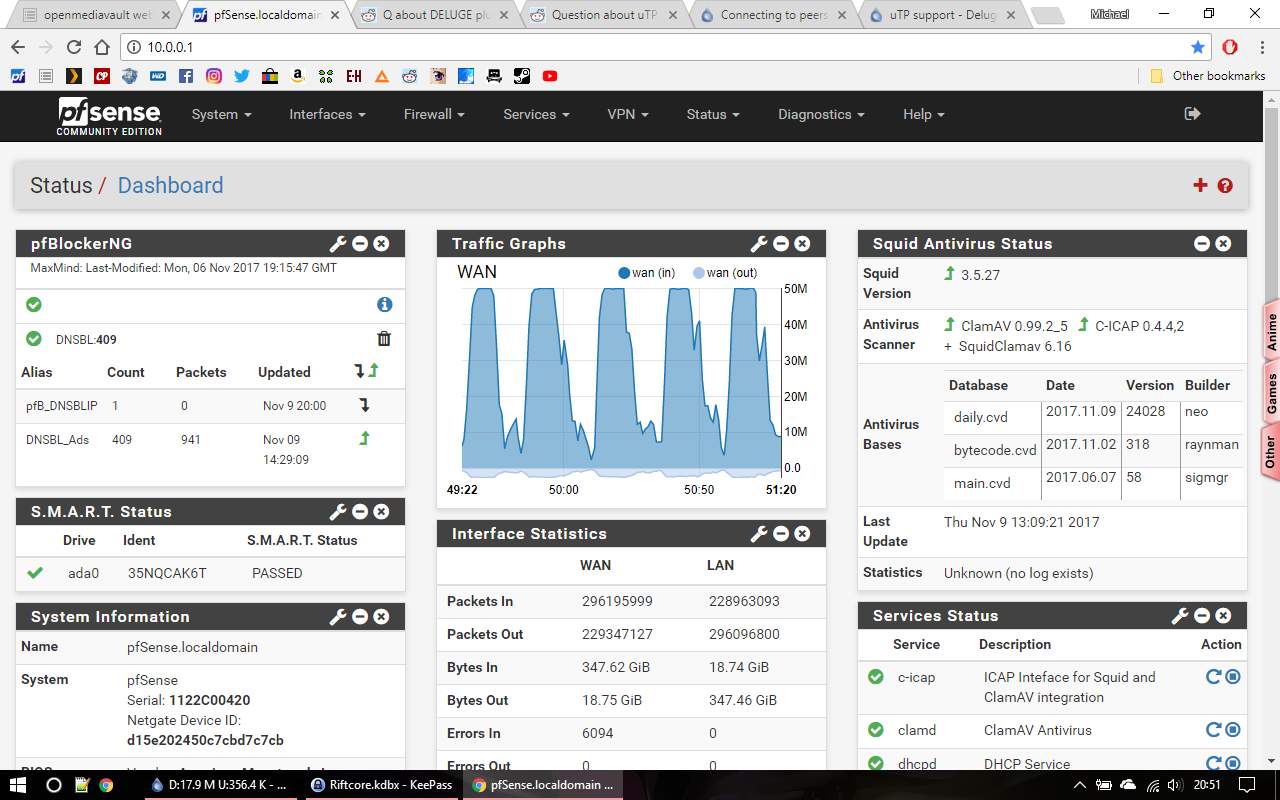Open the Windows Action Center notifications

point(1247,785)
